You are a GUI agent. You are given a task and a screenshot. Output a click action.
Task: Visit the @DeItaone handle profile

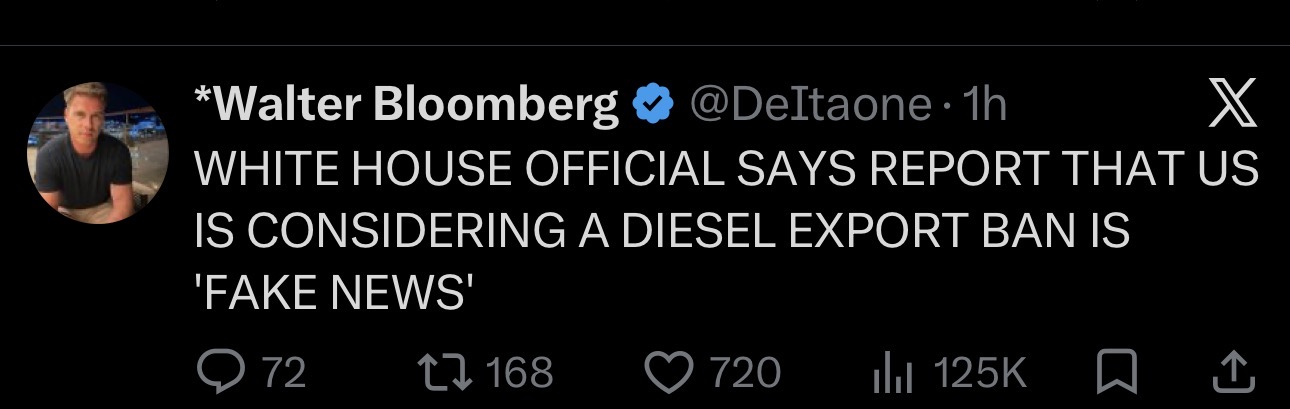click(x=807, y=105)
